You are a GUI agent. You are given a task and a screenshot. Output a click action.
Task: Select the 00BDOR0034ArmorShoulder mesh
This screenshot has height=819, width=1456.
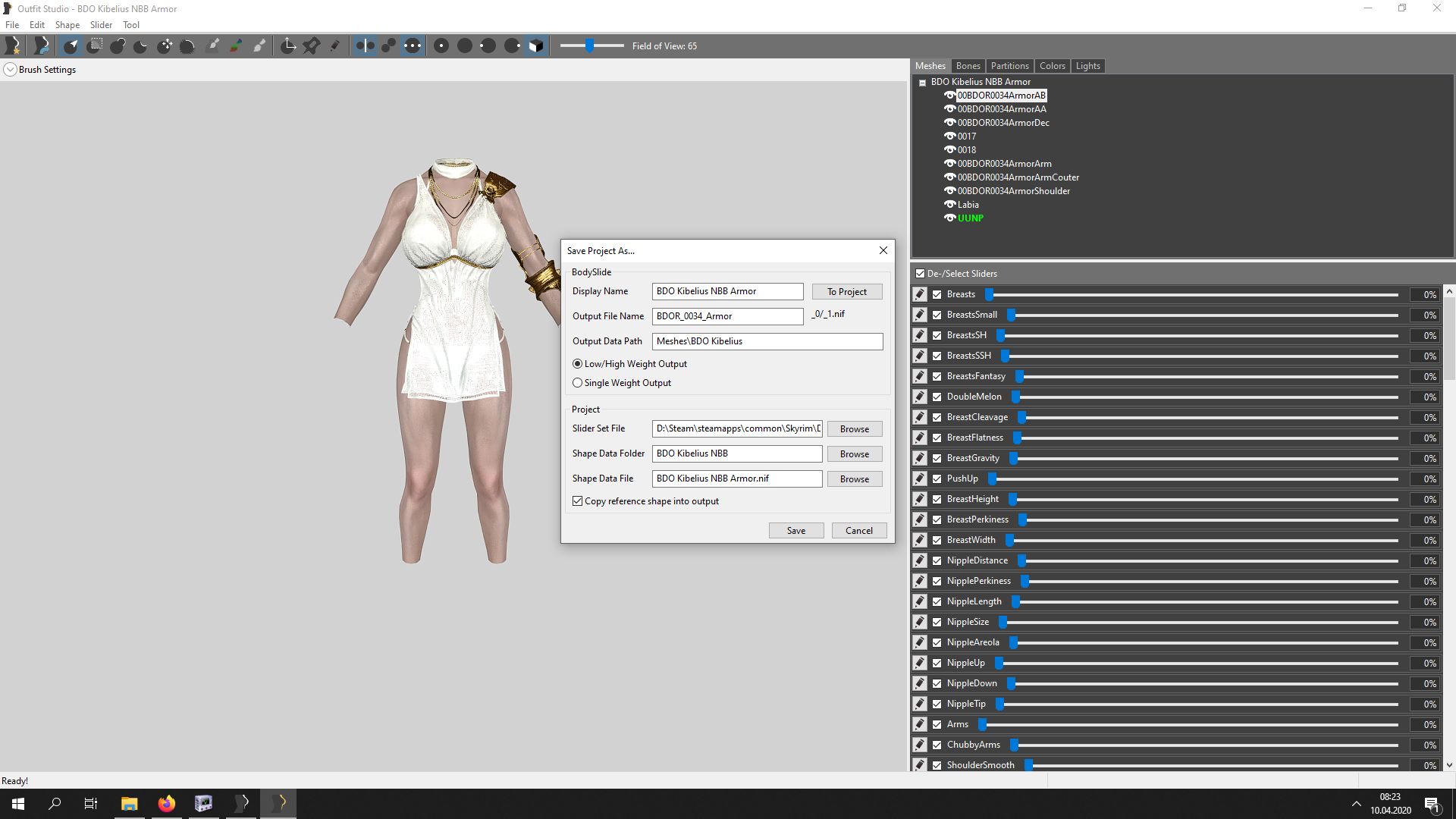(x=1013, y=191)
